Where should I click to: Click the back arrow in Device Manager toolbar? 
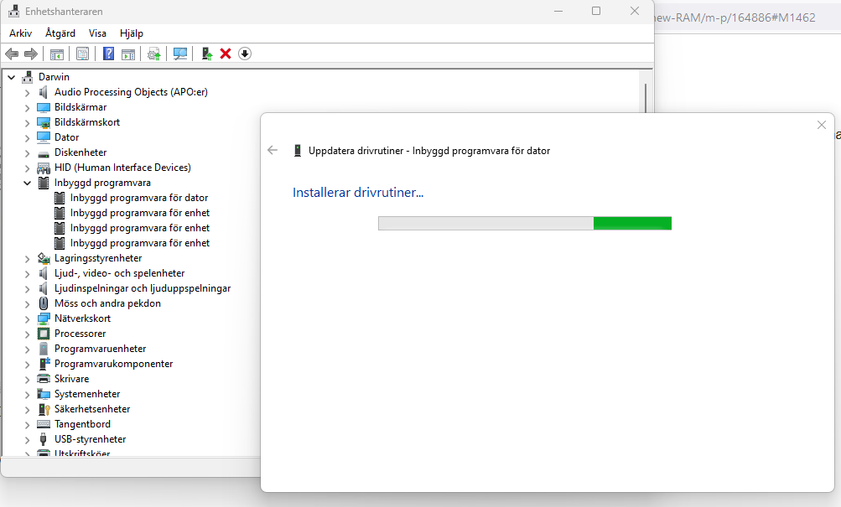[12, 54]
